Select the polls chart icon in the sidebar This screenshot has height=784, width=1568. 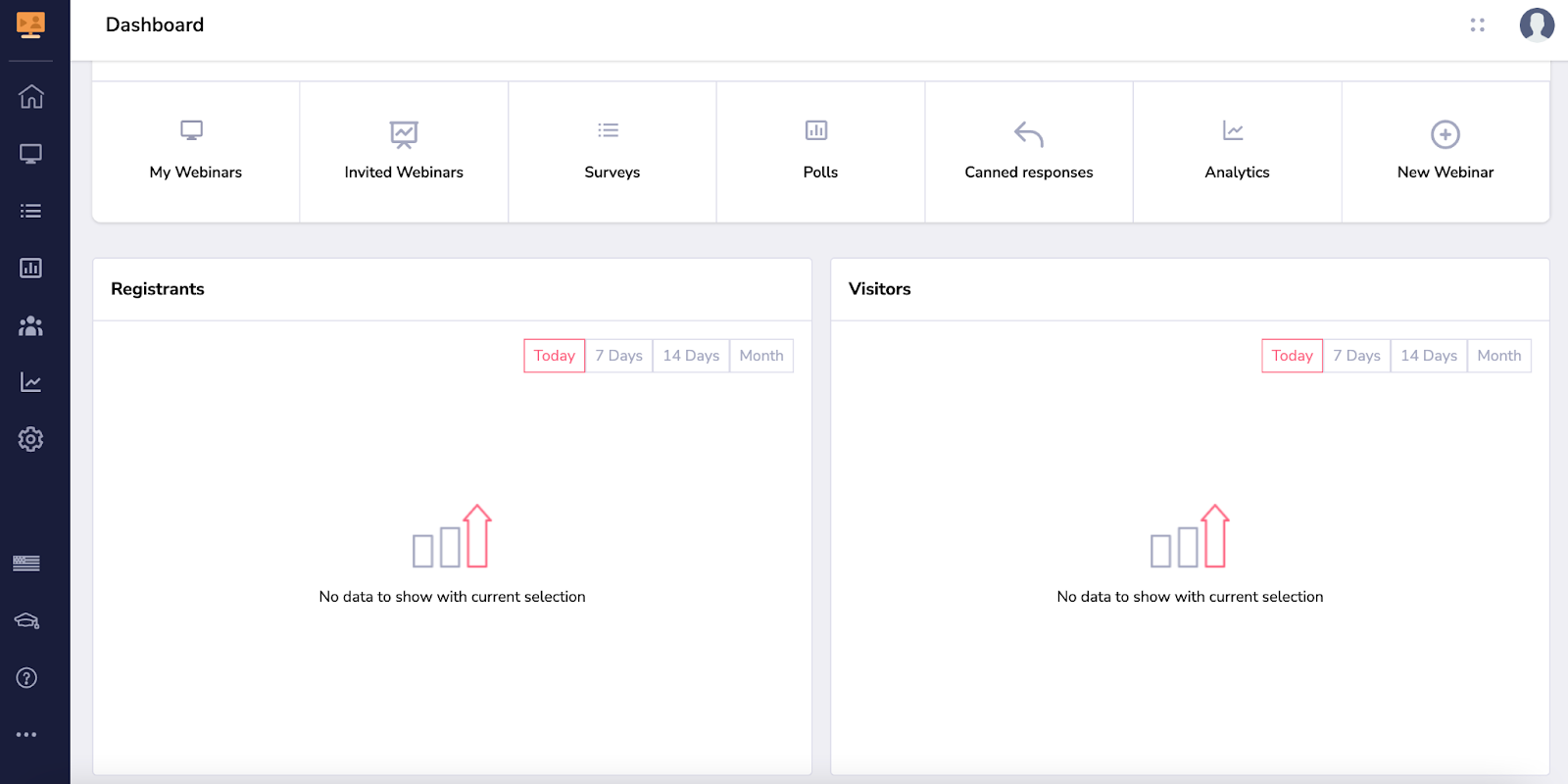point(31,268)
